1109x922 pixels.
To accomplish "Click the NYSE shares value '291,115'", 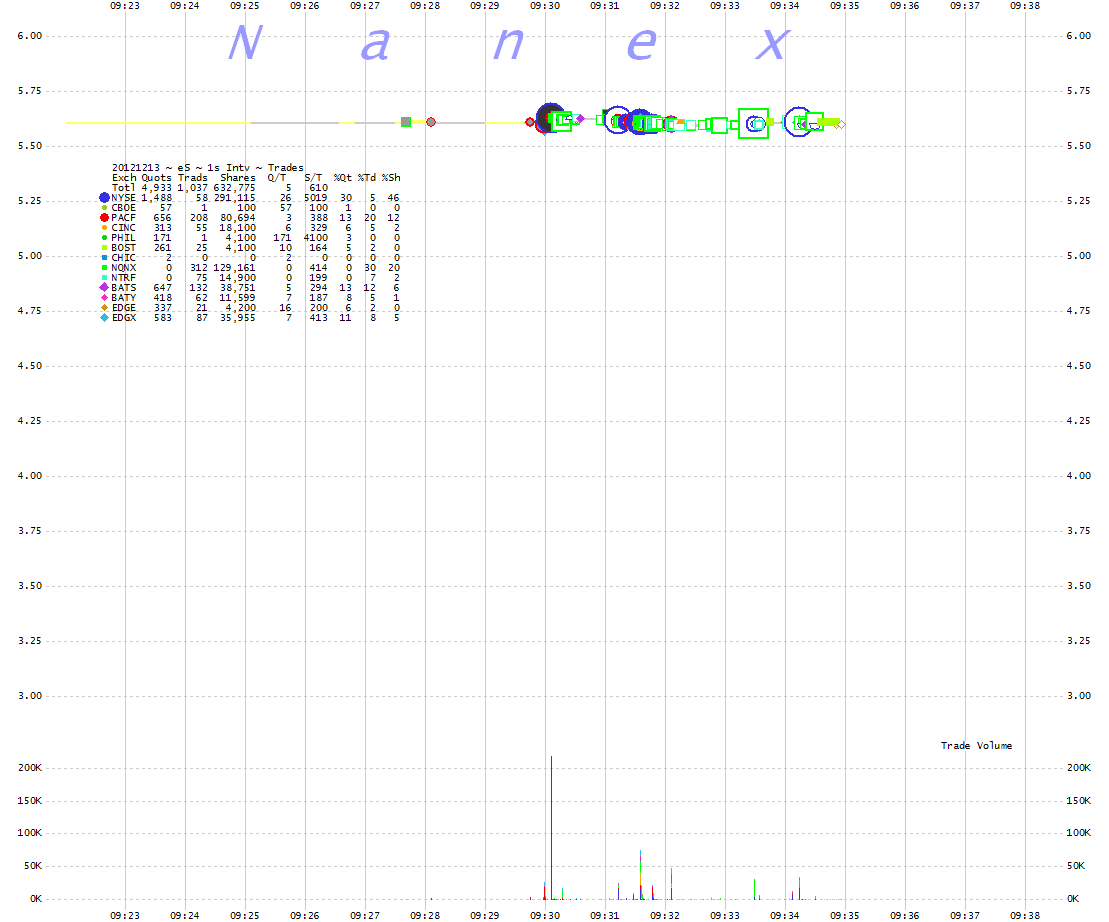I will [x=235, y=197].
